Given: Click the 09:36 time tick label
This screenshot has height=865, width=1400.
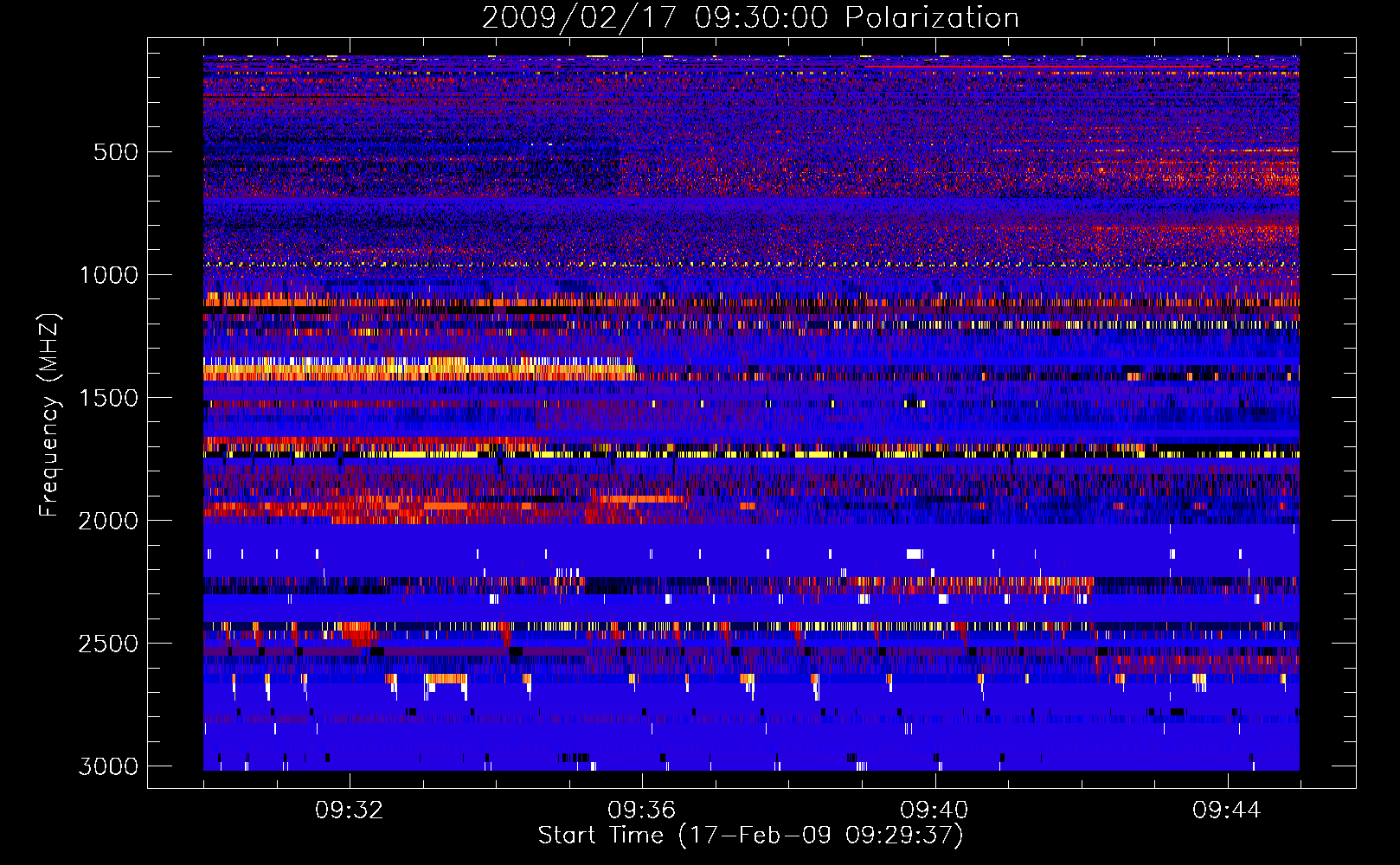Looking at the screenshot, I should pos(642,811).
